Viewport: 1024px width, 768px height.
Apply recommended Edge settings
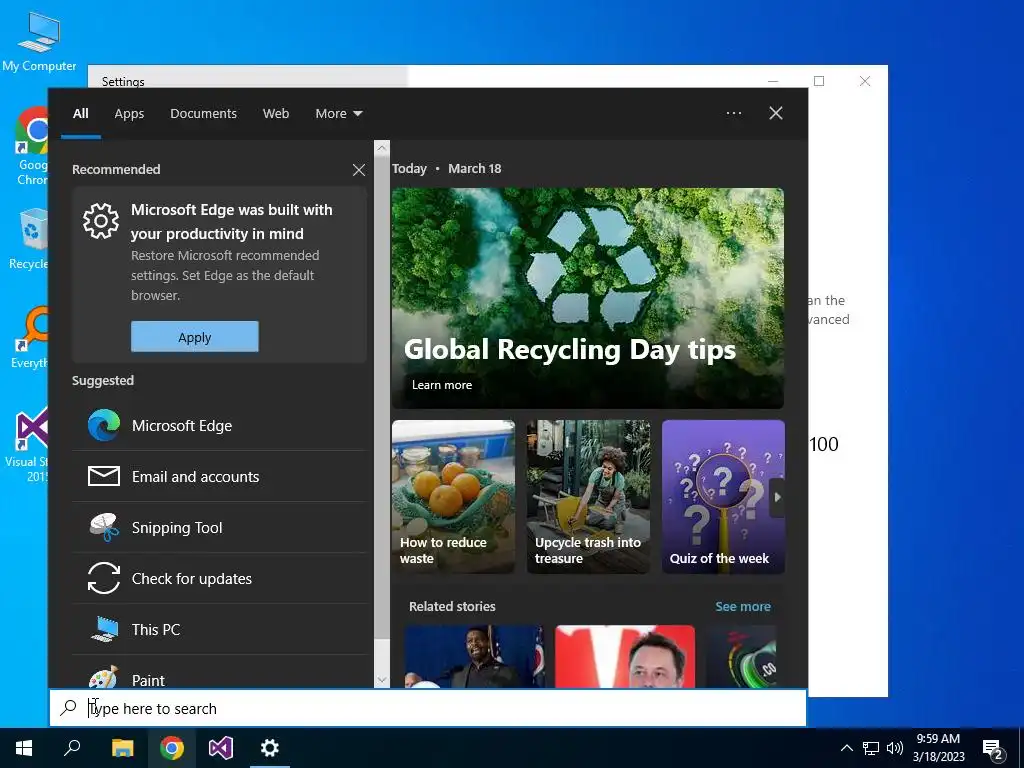[x=195, y=337]
